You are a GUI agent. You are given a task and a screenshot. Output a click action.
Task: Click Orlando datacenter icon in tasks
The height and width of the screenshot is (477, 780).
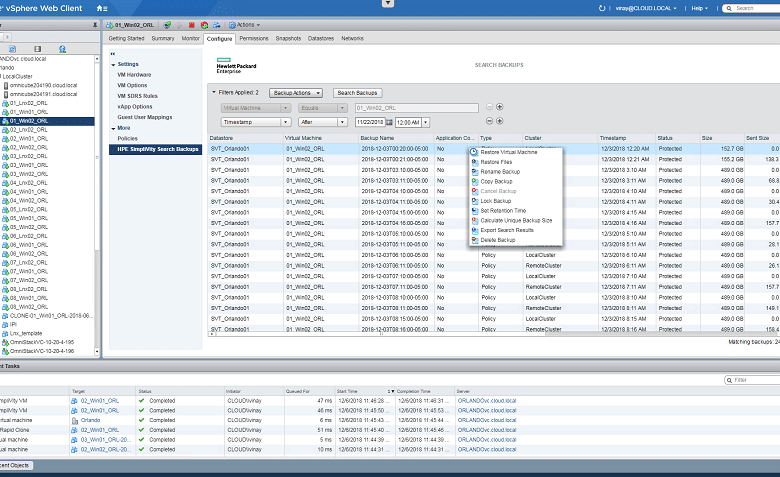coord(75,420)
